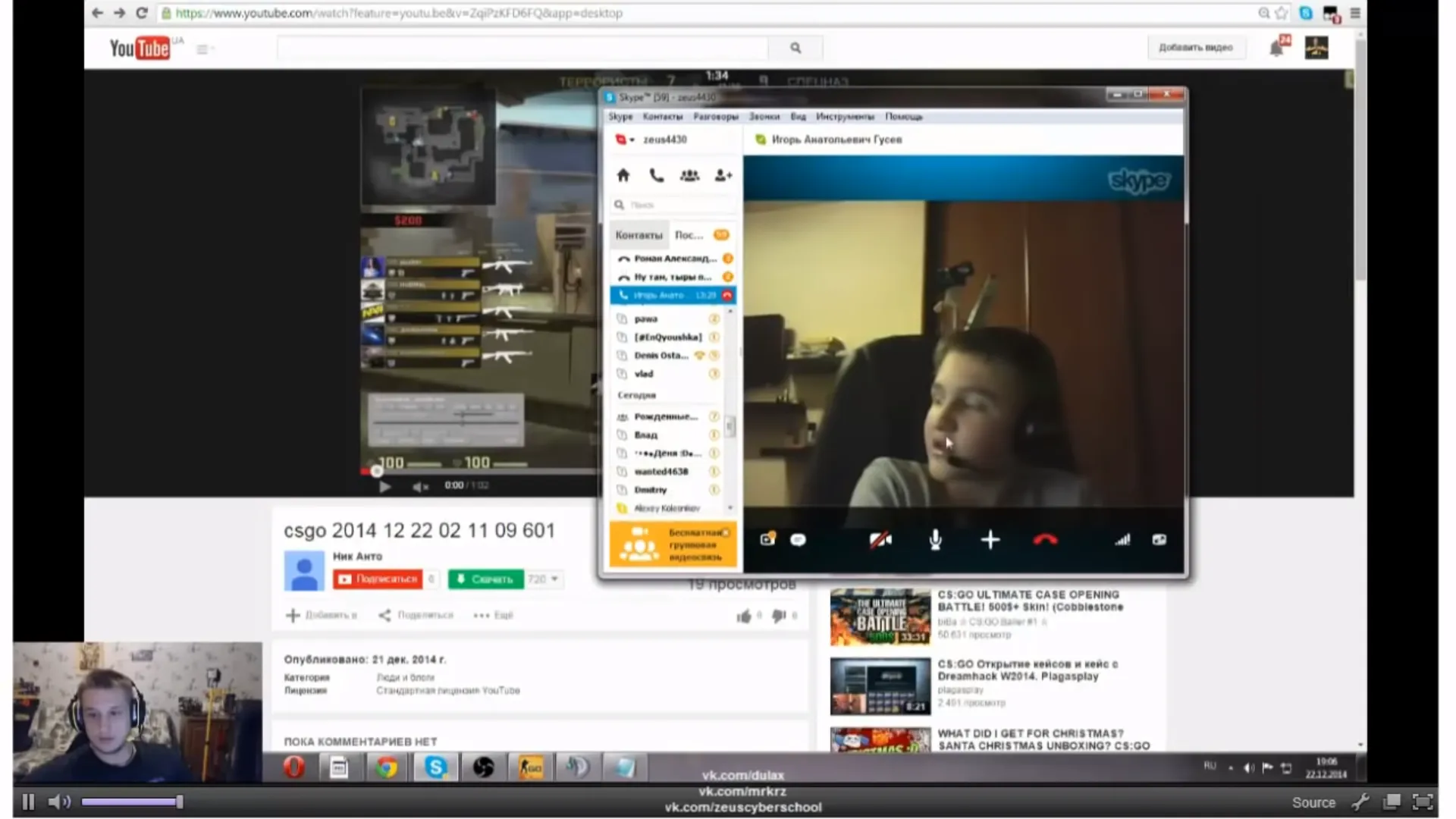Click the YouTube search magnifier button
The width and height of the screenshot is (1456, 819).
click(x=795, y=48)
